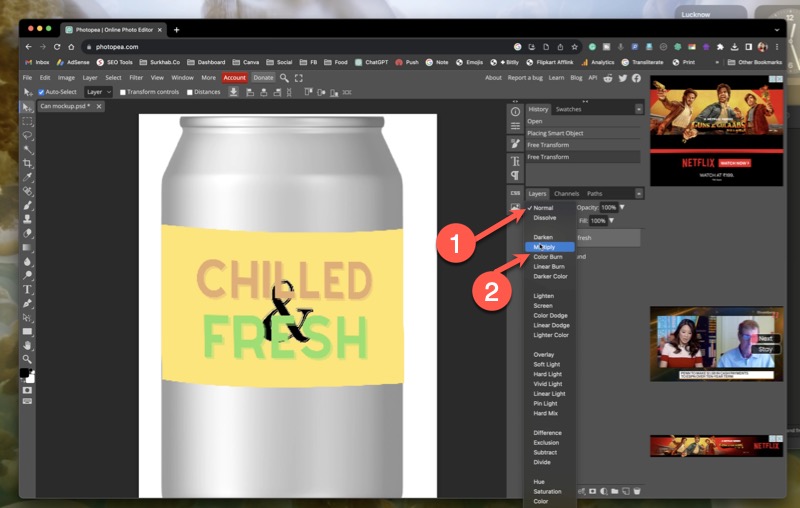This screenshot has width=800, height=508.
Task: Open Photopea Facebook page
Action: (x=636, y=78)
